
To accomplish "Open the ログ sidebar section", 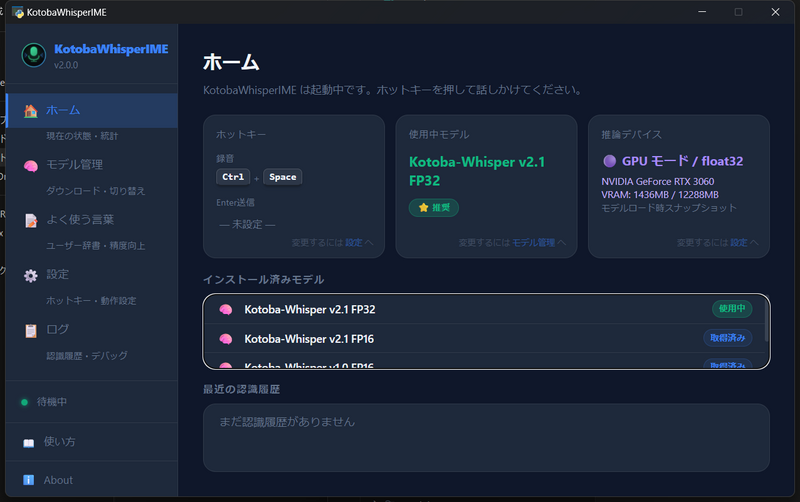I will [58, 330].
